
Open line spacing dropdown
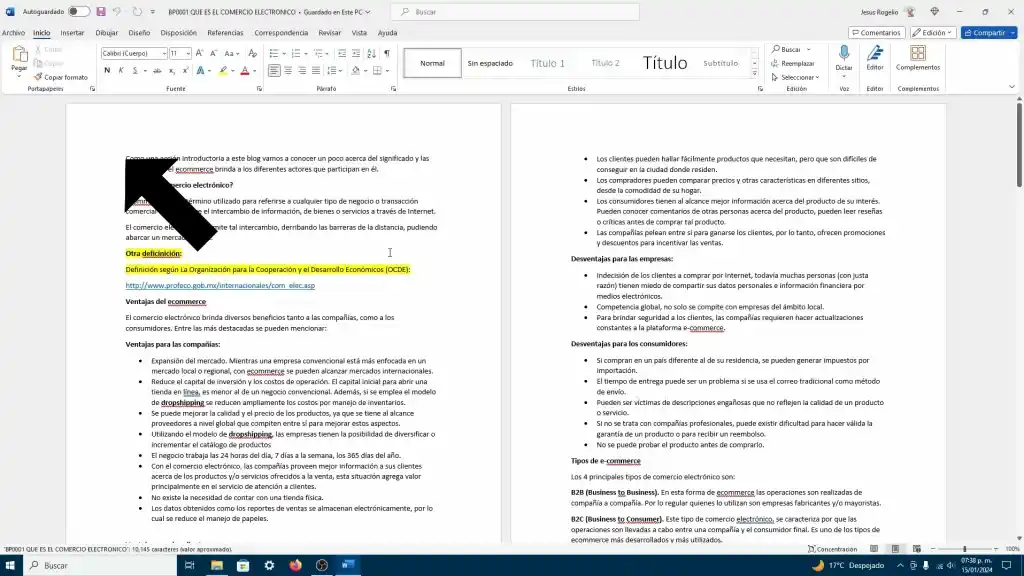(x=334, y=71)
